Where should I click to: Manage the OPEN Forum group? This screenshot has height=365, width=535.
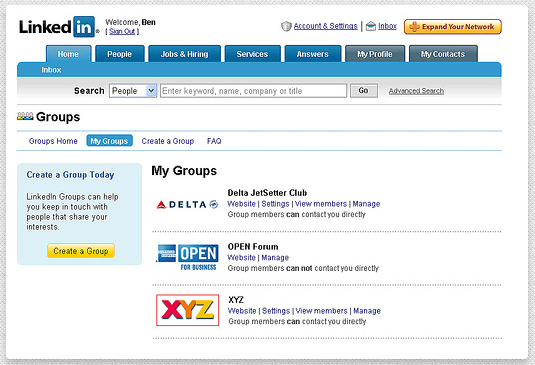pos(275,258)
